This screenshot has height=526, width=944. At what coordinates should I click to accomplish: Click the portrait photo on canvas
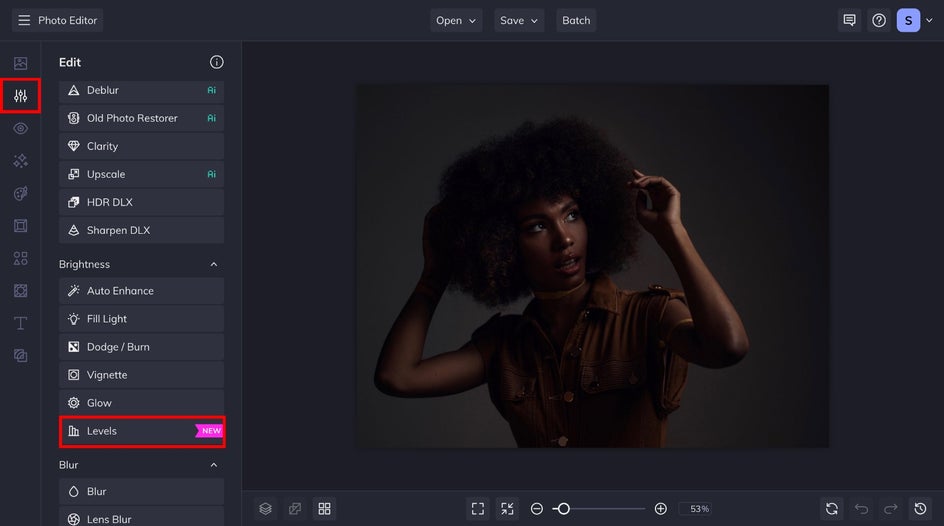(x=593, y=266)
